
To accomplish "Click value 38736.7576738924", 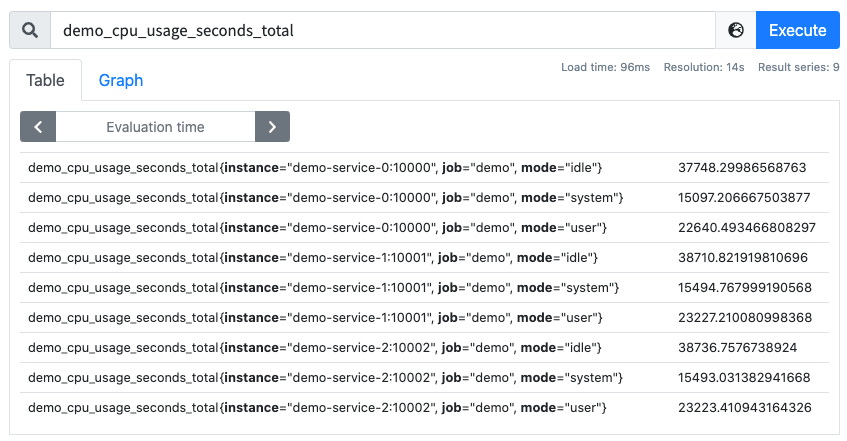I will (x=738, y=348).
